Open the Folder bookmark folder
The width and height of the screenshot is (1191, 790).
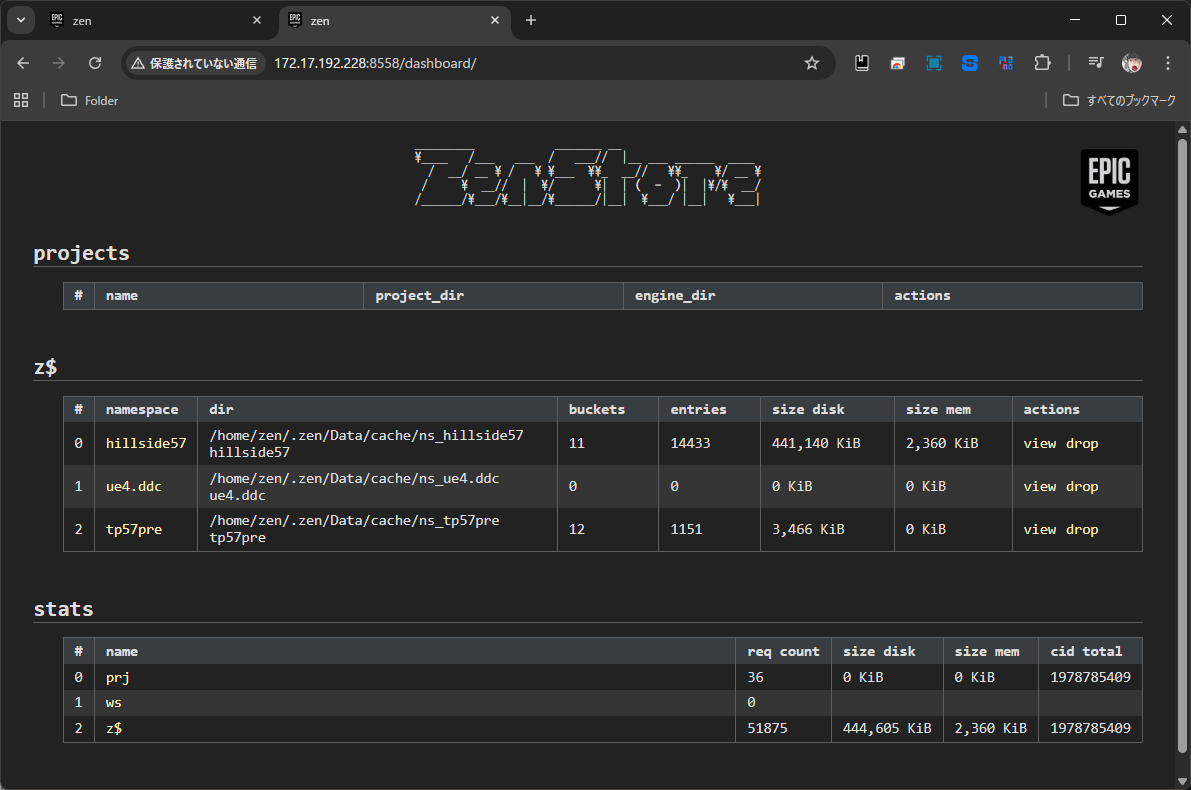point(90,100)
